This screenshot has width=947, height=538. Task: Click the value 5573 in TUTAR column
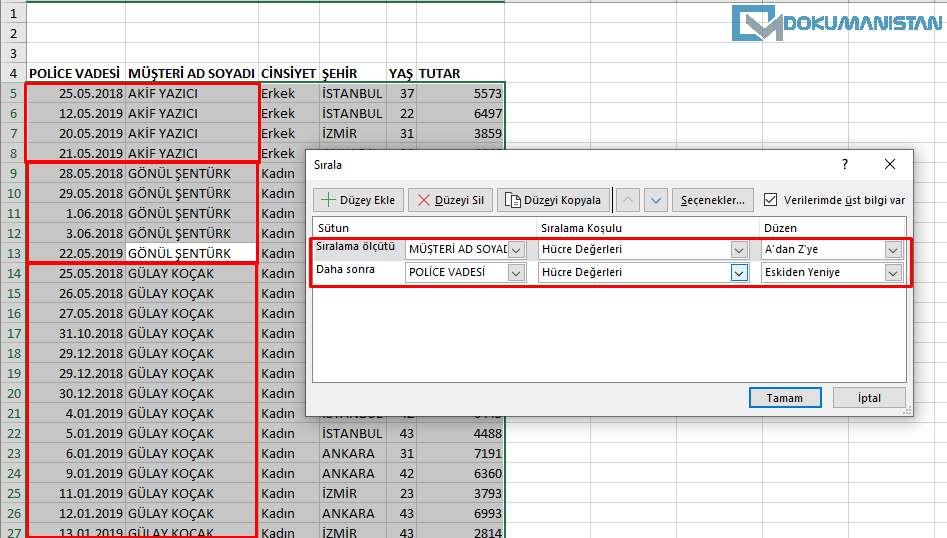(x=460, y=94)
